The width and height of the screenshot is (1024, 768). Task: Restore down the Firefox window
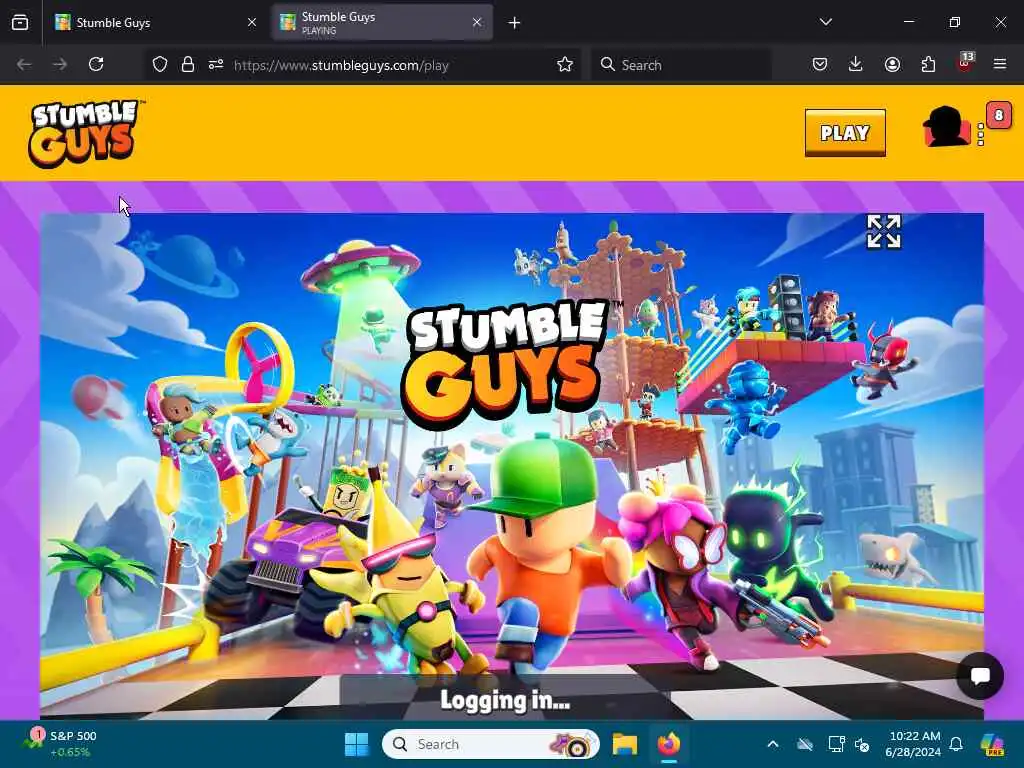point(955,22)
